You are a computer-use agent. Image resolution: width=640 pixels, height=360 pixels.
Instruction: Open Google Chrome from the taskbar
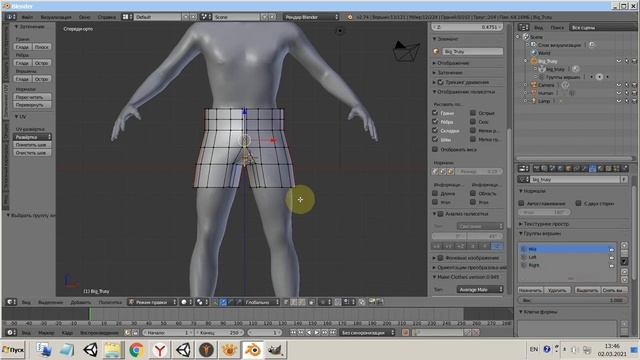click(x=136, y=350)
